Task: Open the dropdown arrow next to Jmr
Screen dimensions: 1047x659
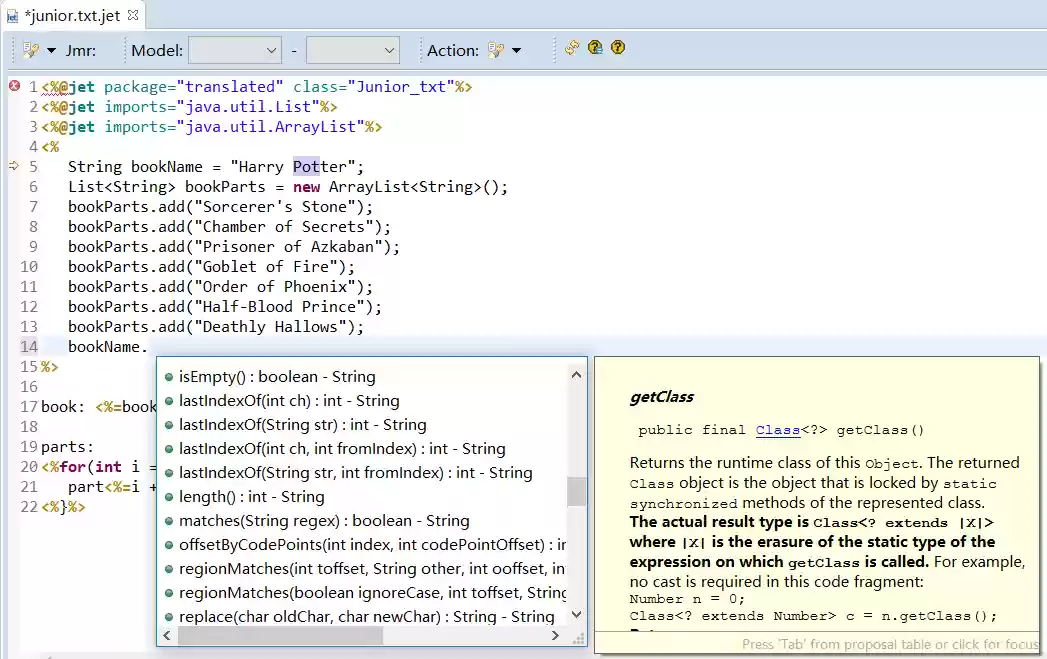Action: tap(51, 50)
